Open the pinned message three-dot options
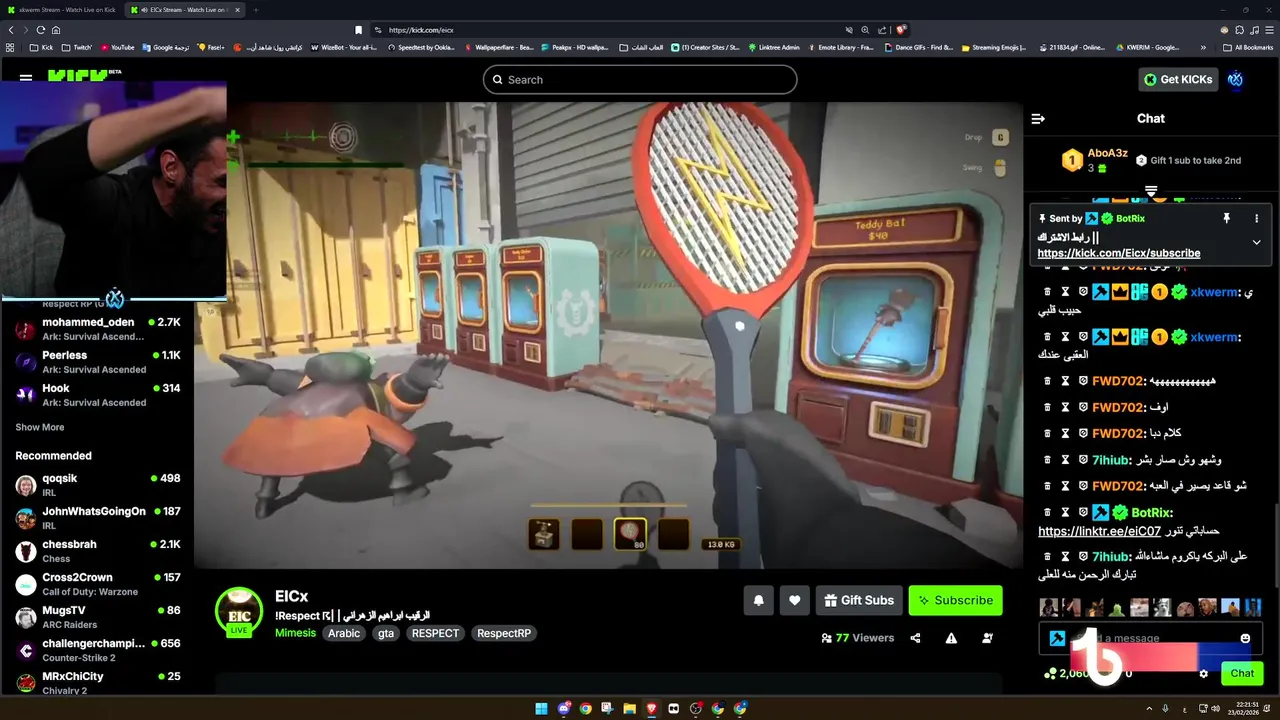 1257,218
